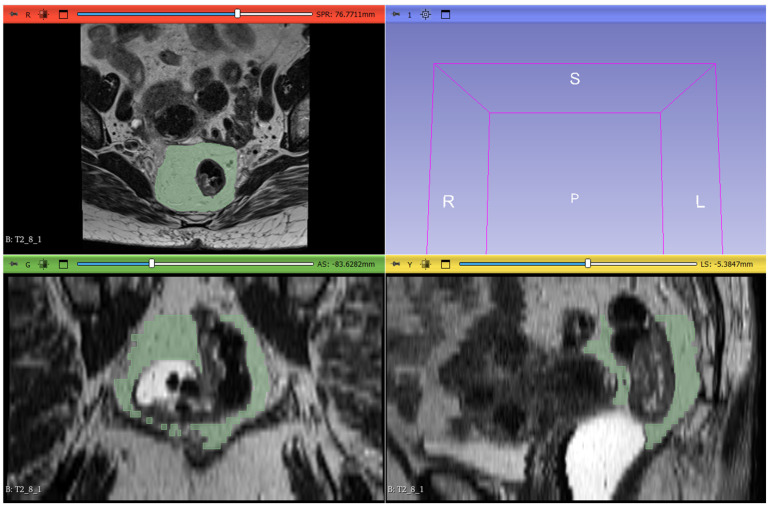Click the S orientation label in 3D view

pos(575,79)
